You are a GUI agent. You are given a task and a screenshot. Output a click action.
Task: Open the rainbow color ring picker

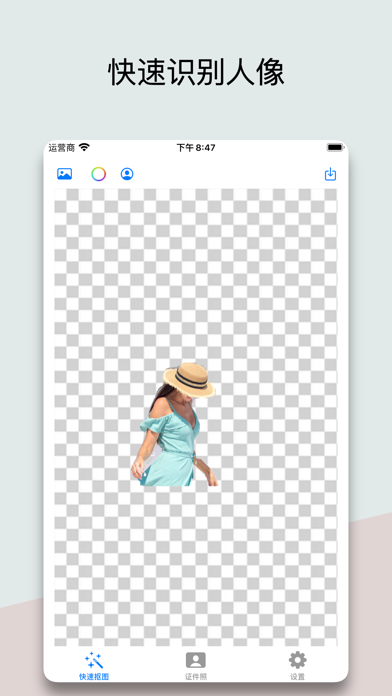click(99, 174)
